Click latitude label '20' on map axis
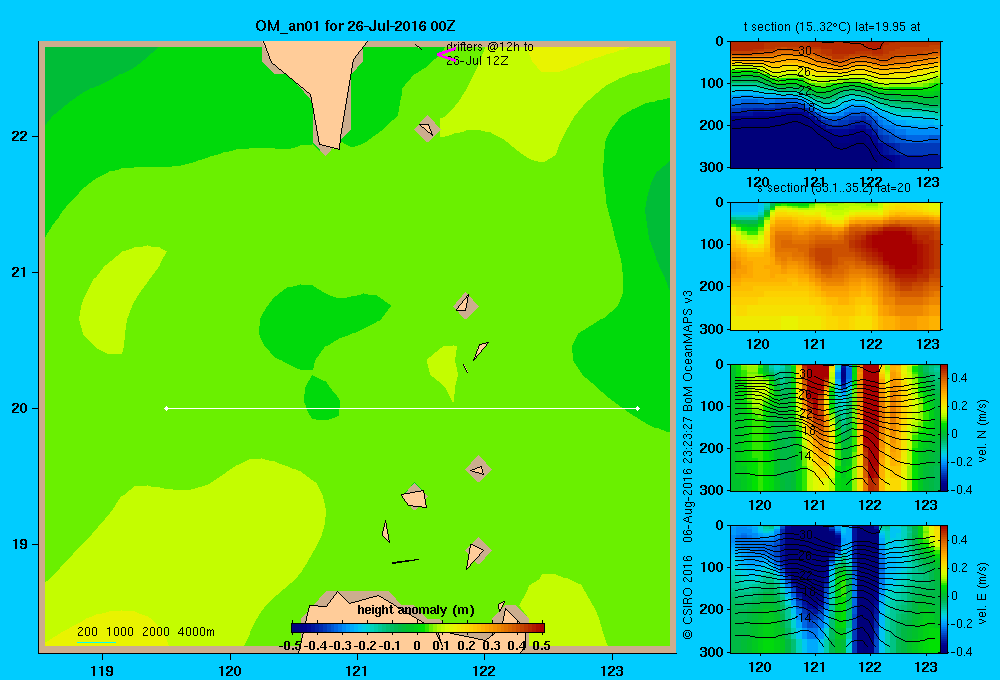 point(20,408)
